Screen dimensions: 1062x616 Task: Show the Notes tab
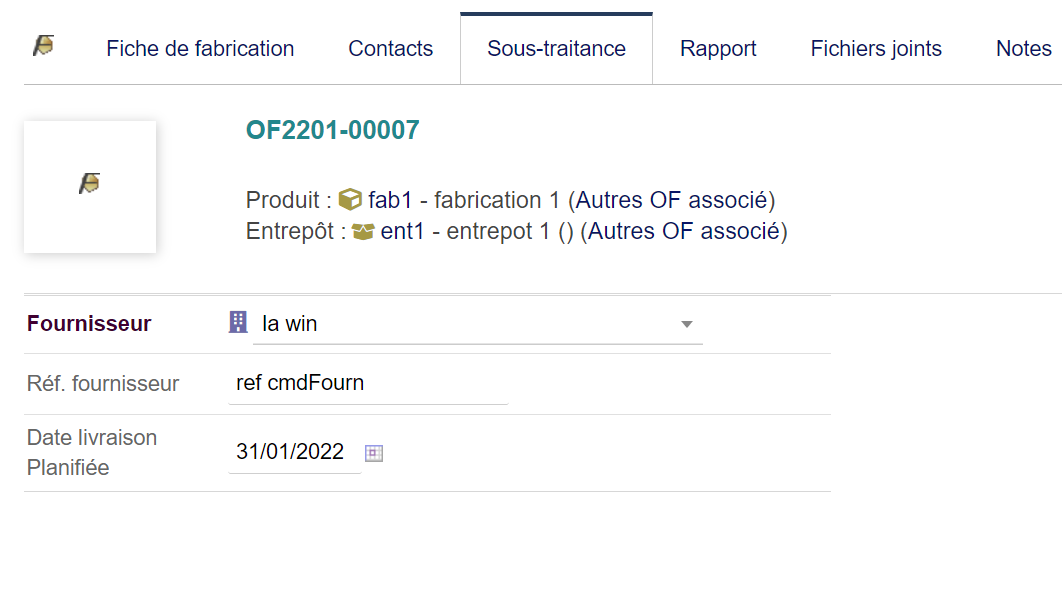[x=1023, y=49]
